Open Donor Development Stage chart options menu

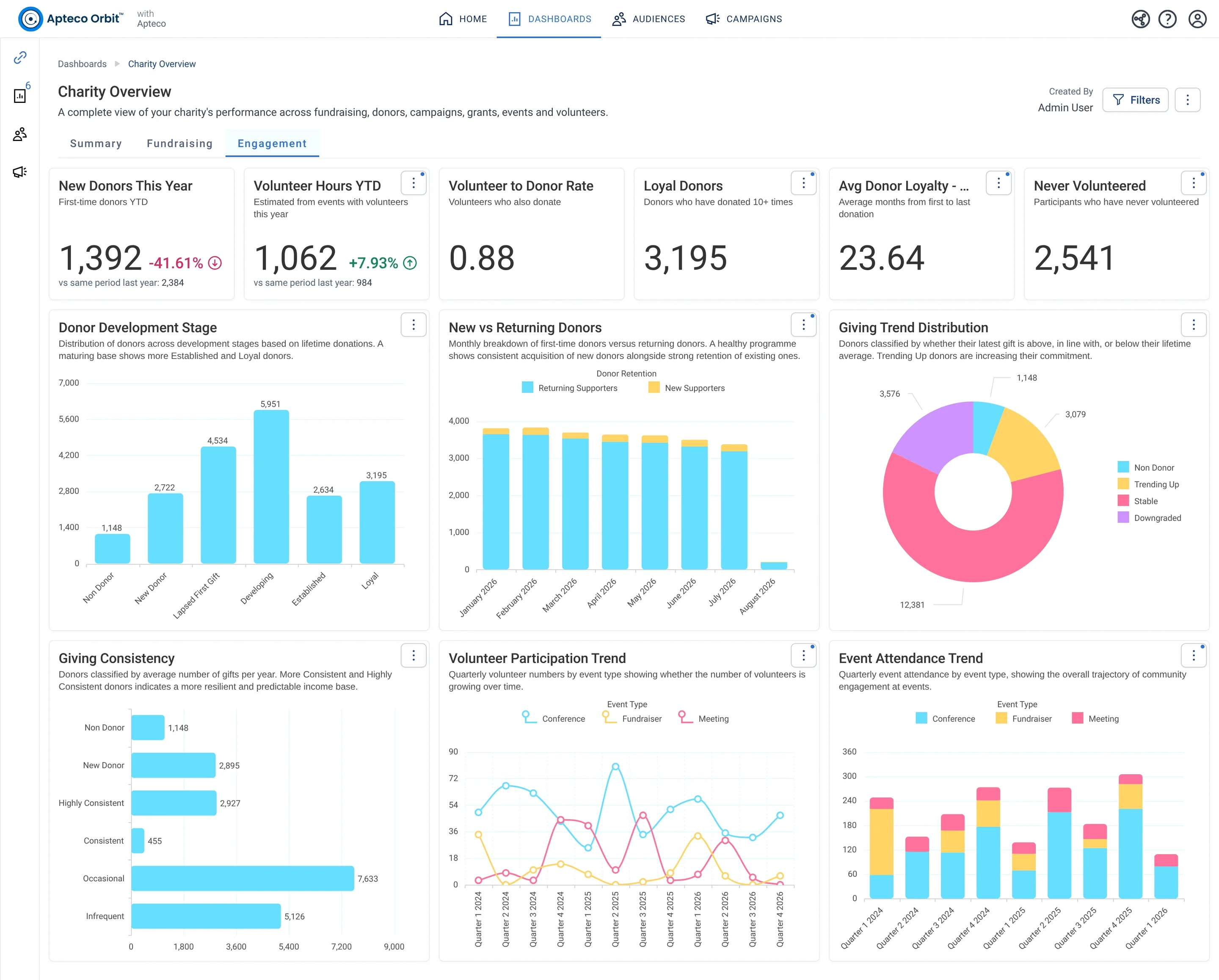tap(413, 325)
